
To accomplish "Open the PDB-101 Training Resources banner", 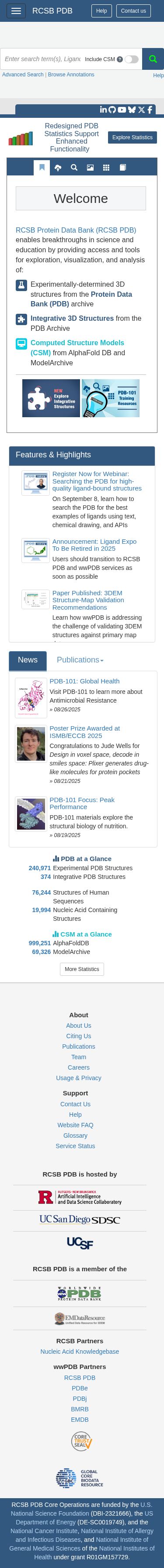I will pos(110,398).
